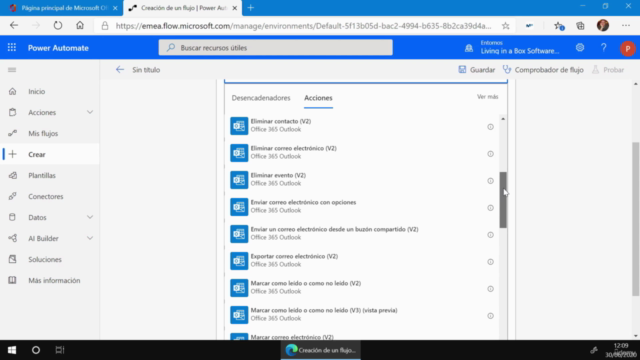Image resolution: width=640 pixels, height=360 pixels.
Task: Click the Más información book icon
Action: [x=13, y=280]
